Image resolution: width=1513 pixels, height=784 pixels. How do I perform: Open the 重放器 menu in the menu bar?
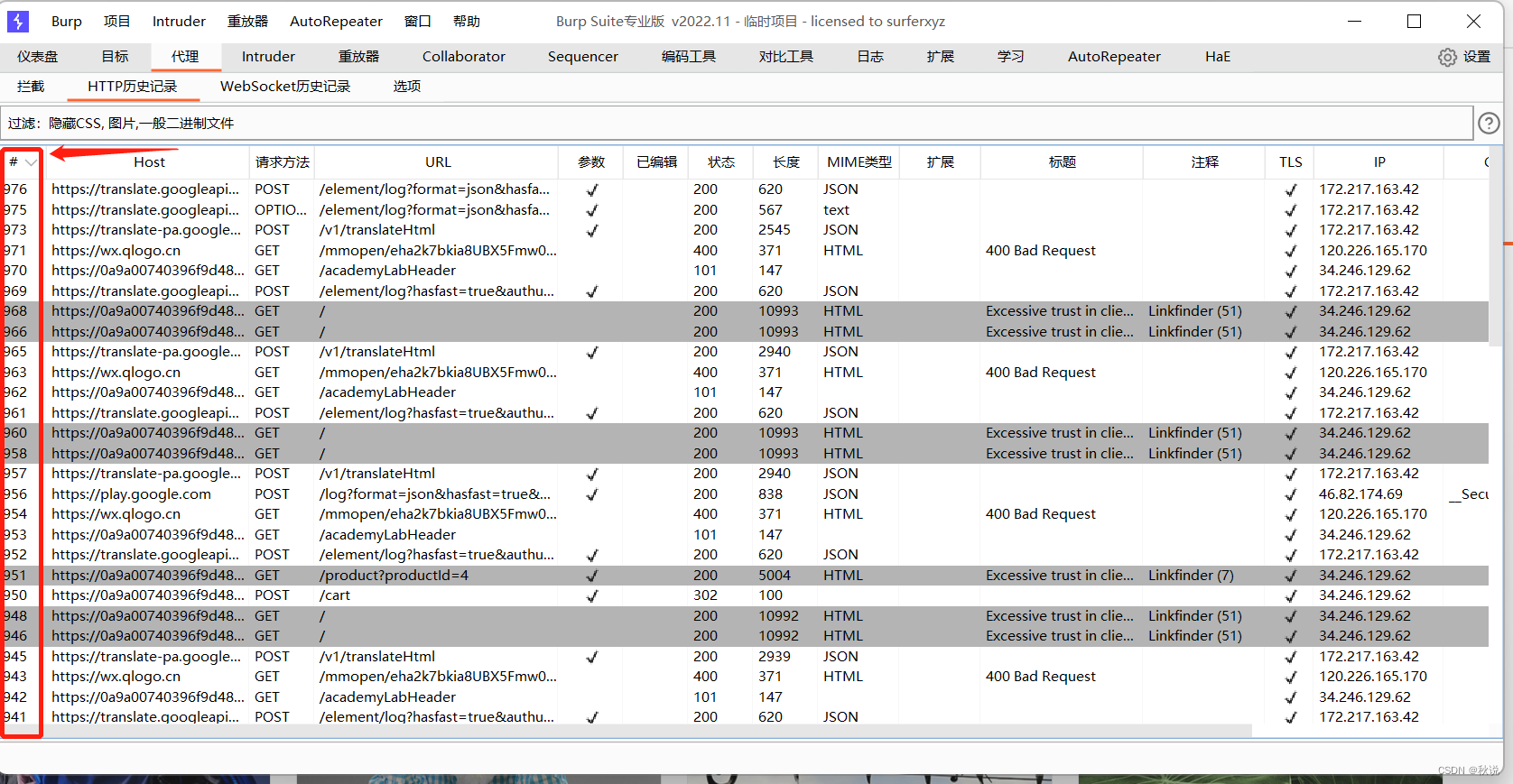pyautogui.click(x=247, y=21)
